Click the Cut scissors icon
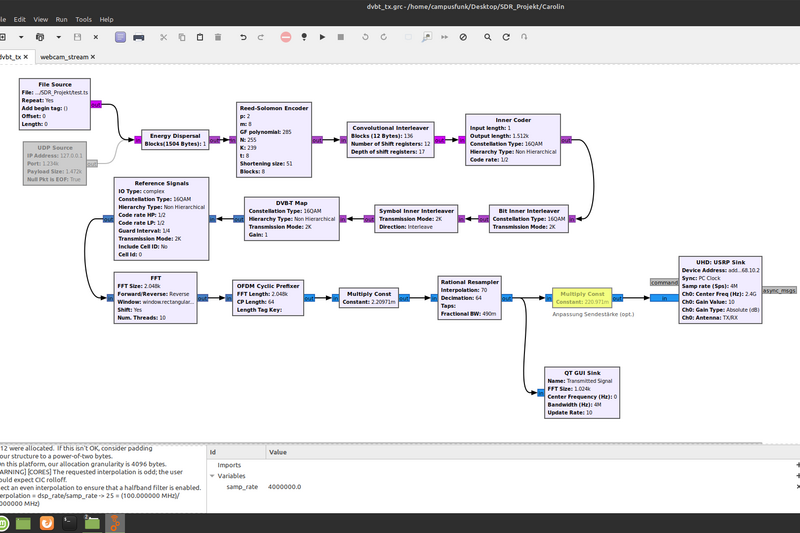 point(164,37)
